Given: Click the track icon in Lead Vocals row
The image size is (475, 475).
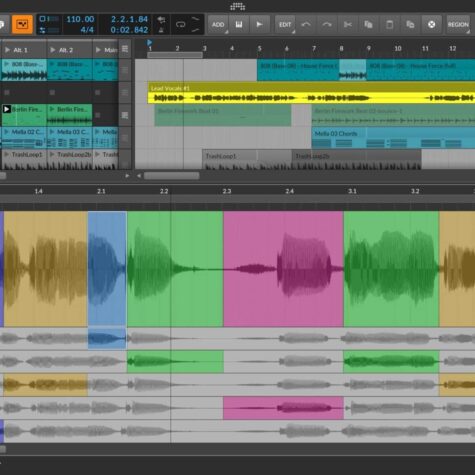Looking at the screenshot, I should (125, 93).
